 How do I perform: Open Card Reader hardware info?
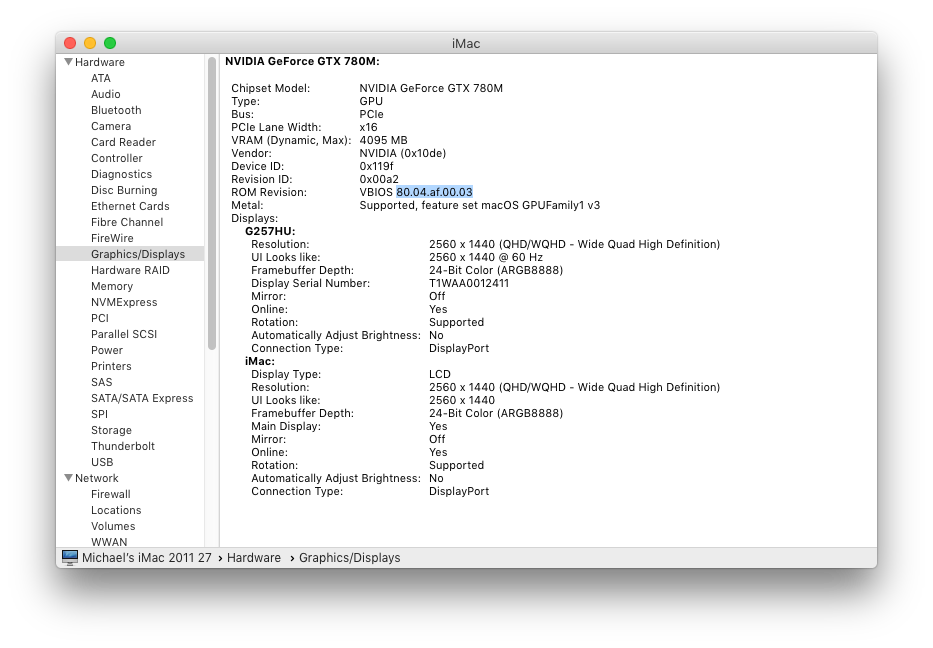click(x=123, y=142)
